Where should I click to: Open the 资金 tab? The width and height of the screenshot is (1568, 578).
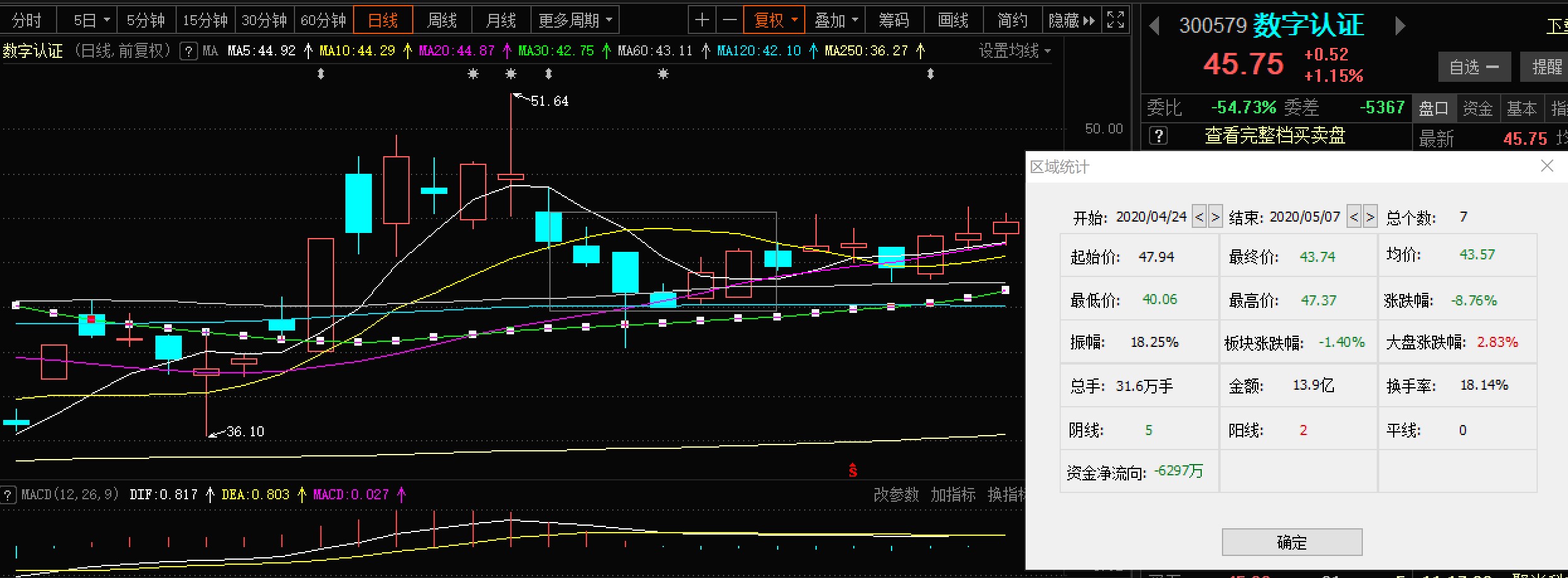tap(1478, 108)
